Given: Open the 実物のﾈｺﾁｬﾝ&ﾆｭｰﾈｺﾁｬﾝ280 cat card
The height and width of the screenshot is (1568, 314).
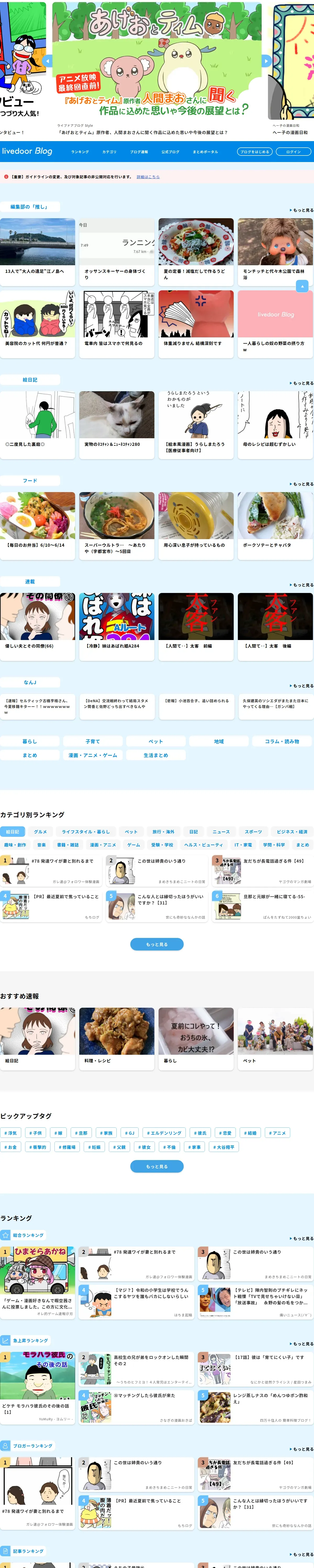Looking at the screenshot, I should [x=116, y=425].
